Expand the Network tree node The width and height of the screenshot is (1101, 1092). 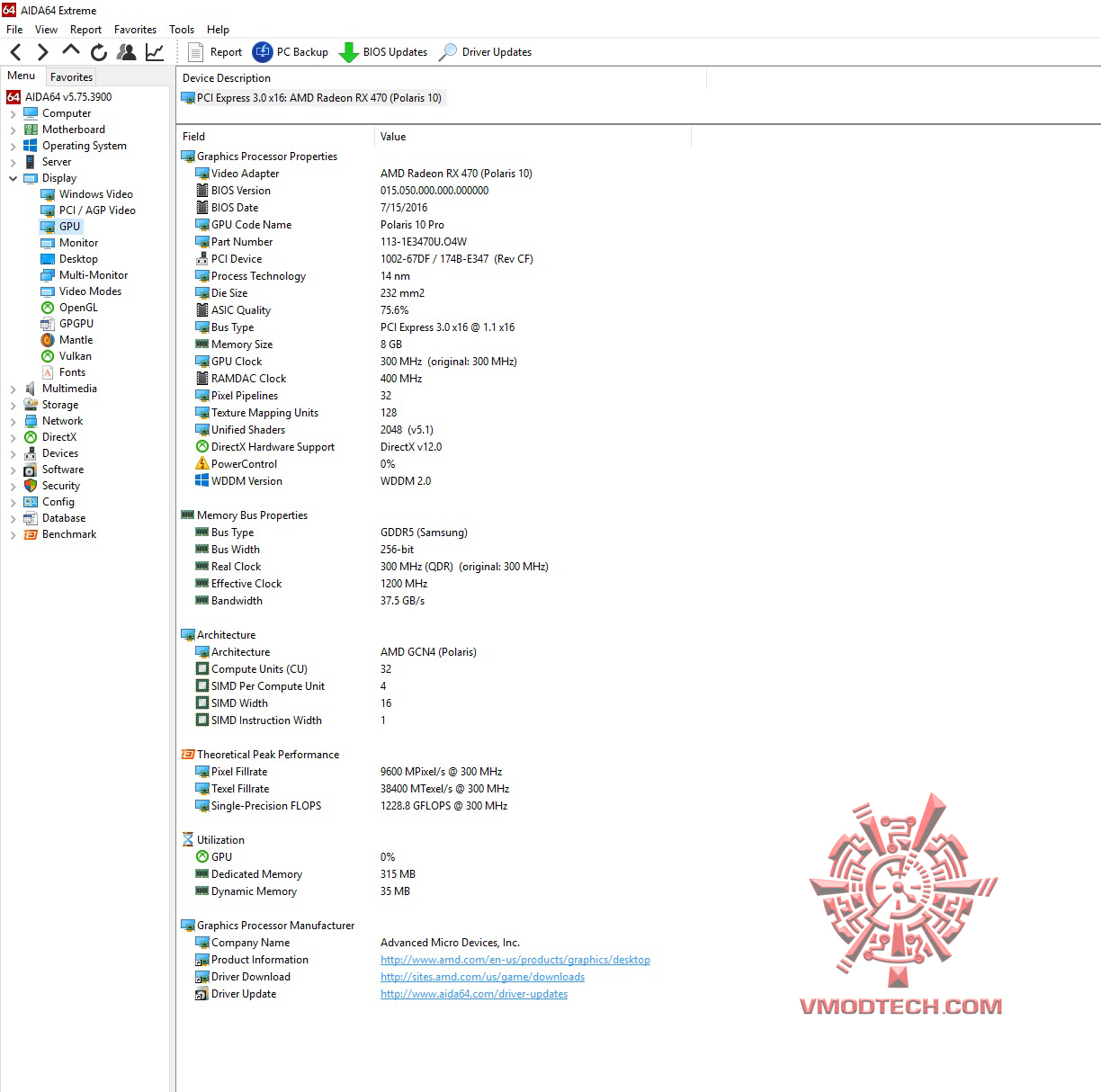13,422
